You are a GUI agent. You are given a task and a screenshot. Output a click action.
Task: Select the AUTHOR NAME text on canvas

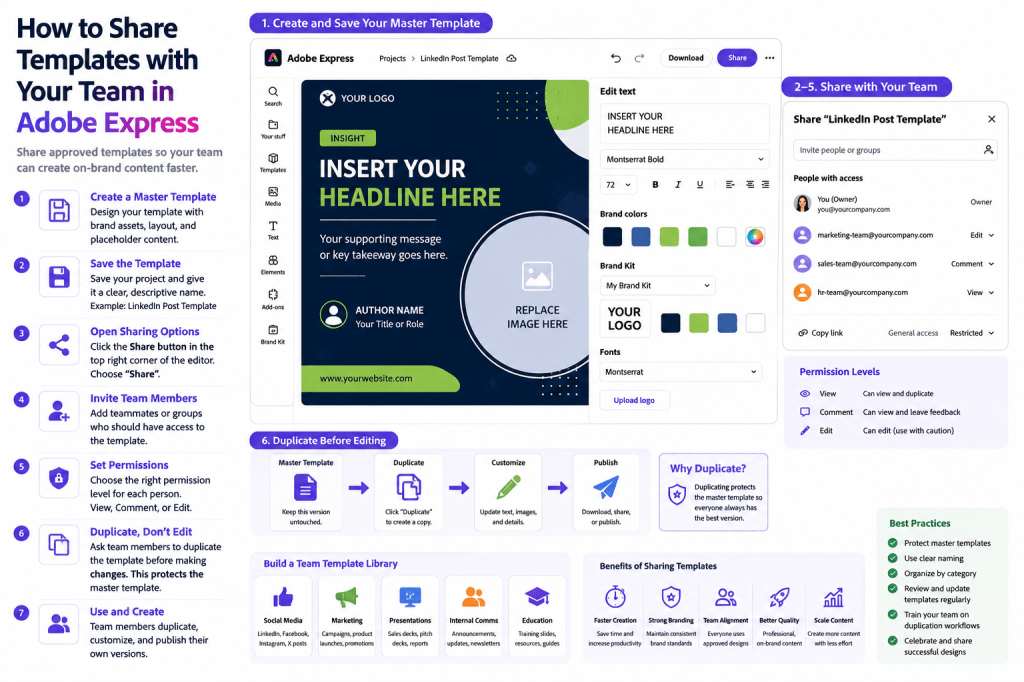389,310
